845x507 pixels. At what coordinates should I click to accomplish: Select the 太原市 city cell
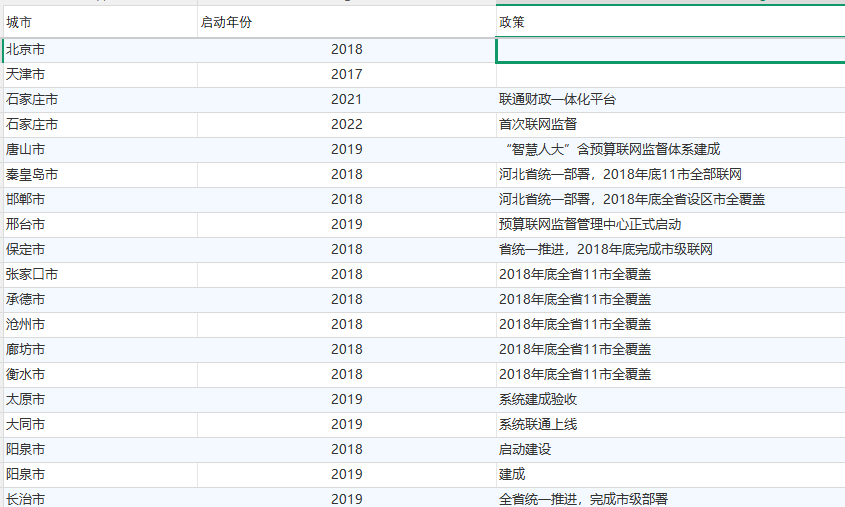pos(100,400)
